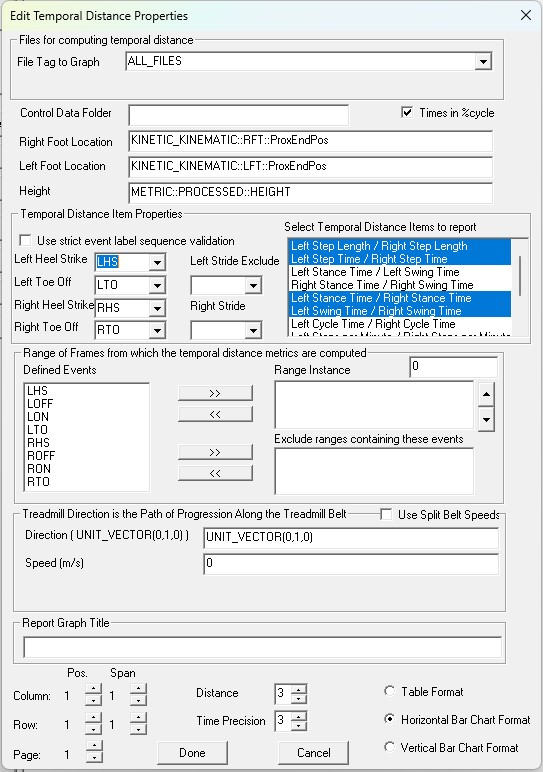Screen dimensions: 543x772
Task: Open the File Tag to Graph dropdown
Action: pyautogui.click(x=483, y=62)
